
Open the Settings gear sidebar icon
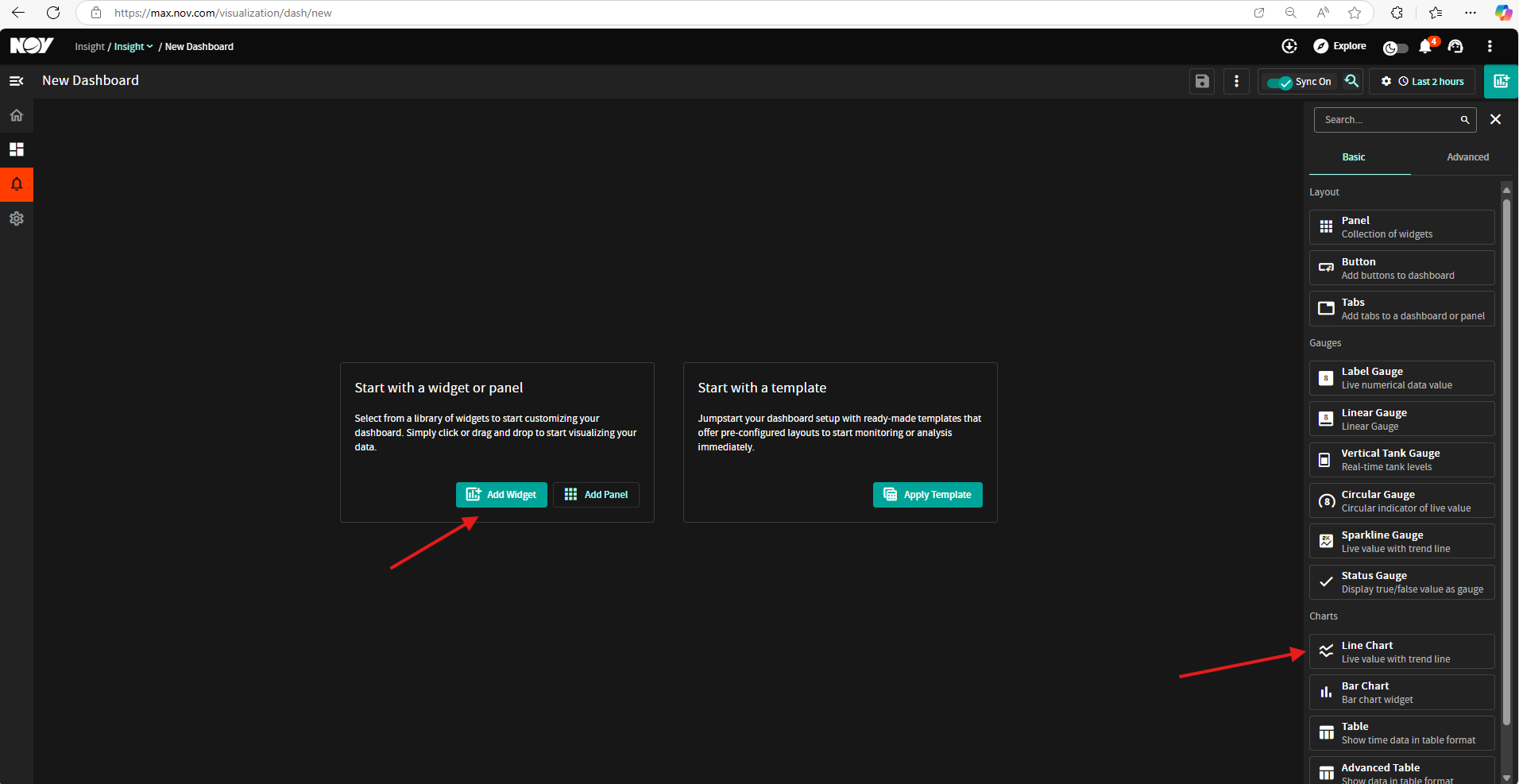click(x=16, y=218)
